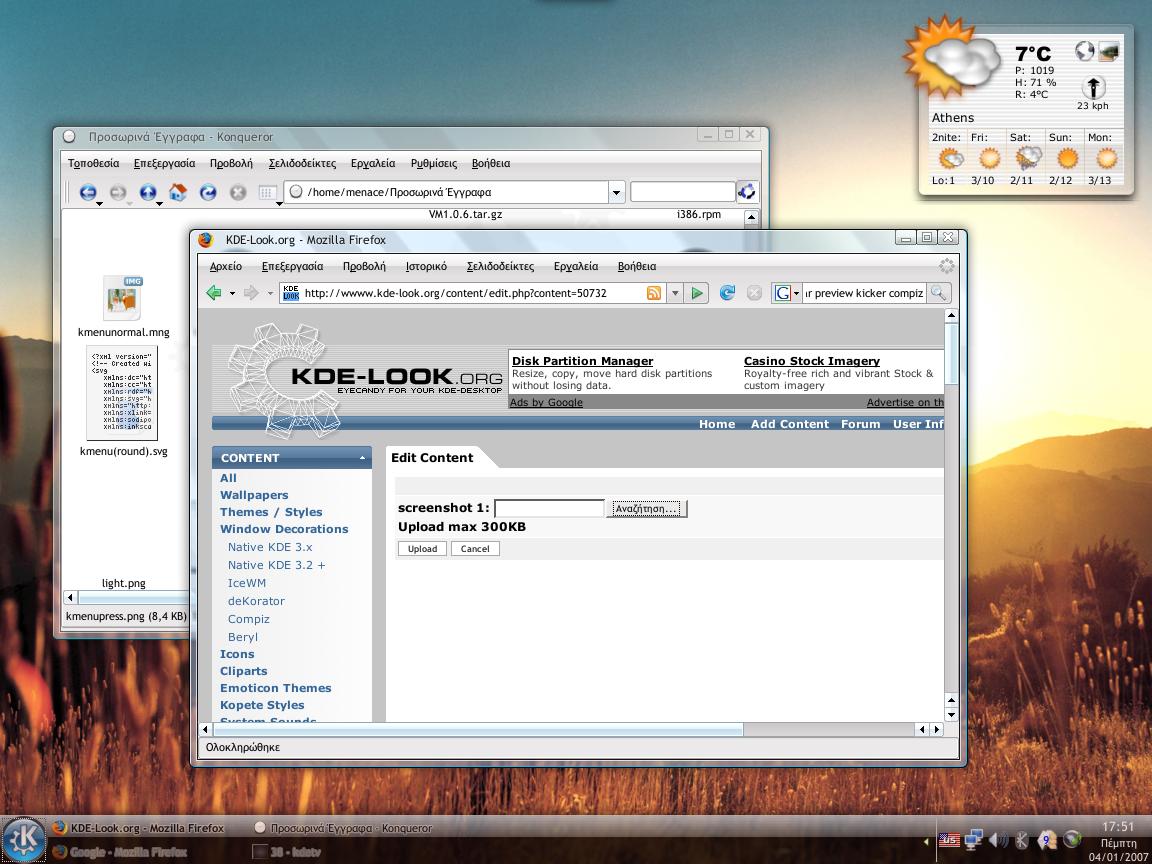Open the Firefox URL history dropdown
This screenshot has width=1152, height=864.
click(675, 293)
